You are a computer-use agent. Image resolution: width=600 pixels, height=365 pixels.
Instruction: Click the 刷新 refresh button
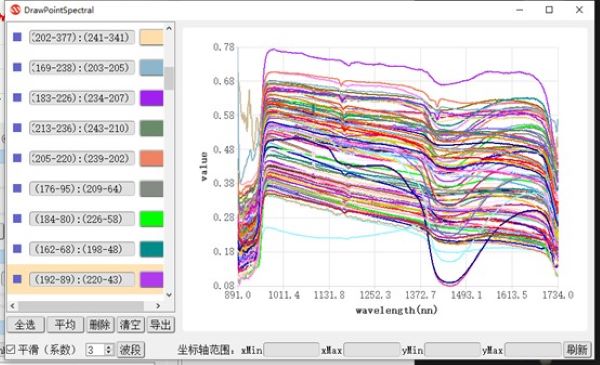[x=577, y=350]
